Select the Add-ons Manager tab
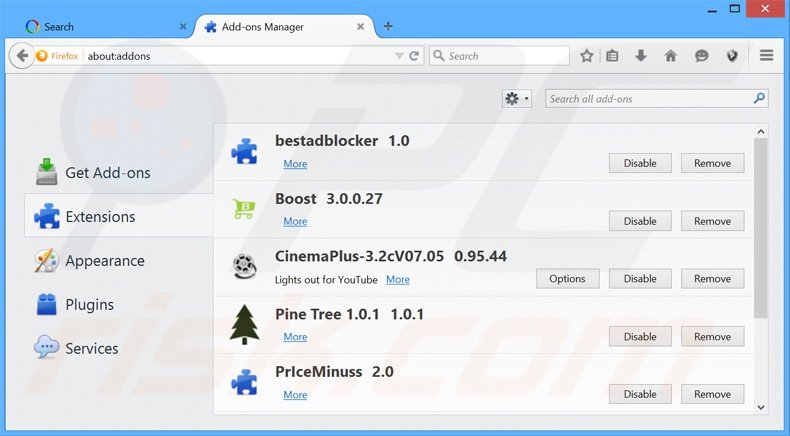Viewport: 790px width, 436px height. coord(285,27)
